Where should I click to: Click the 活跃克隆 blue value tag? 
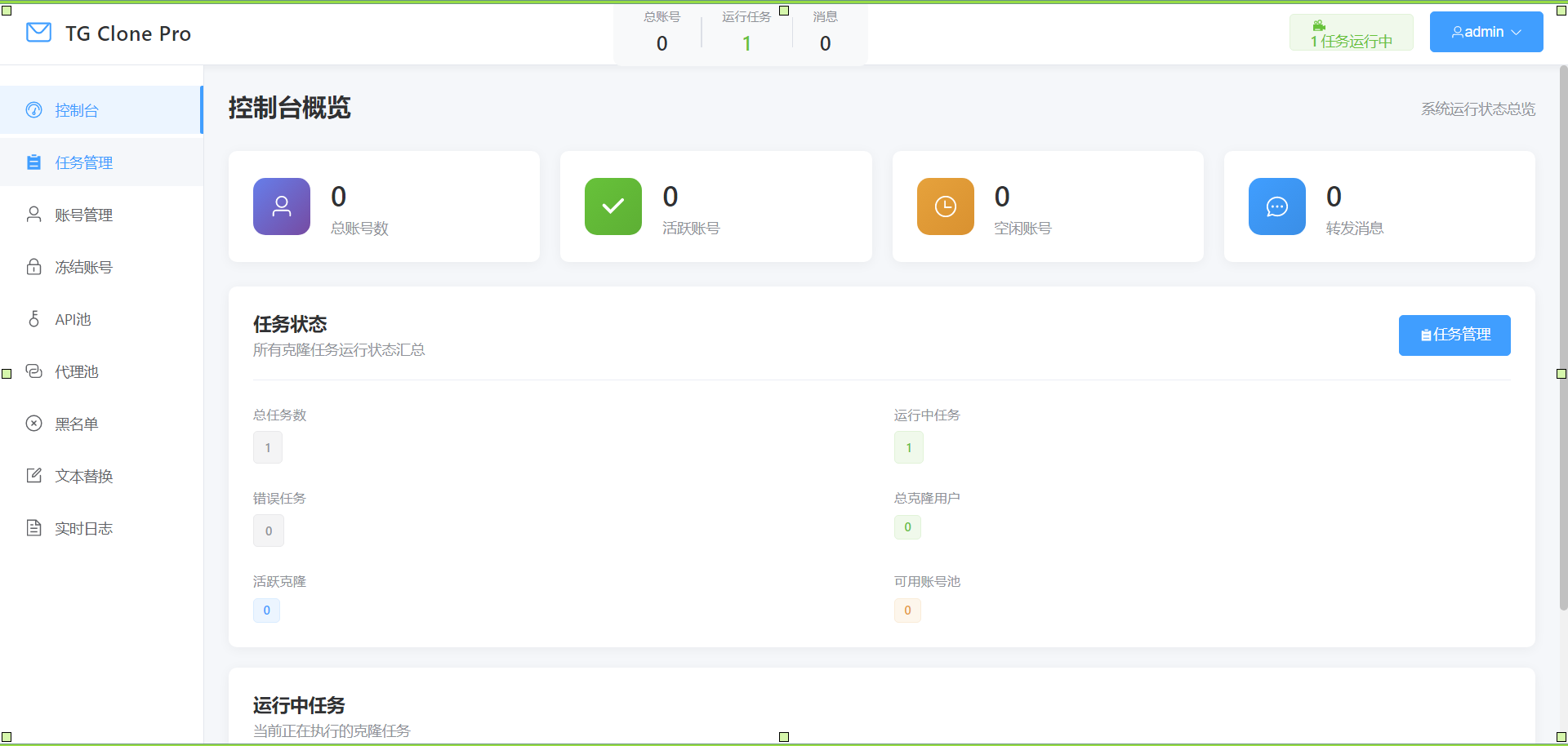[266, 611]
